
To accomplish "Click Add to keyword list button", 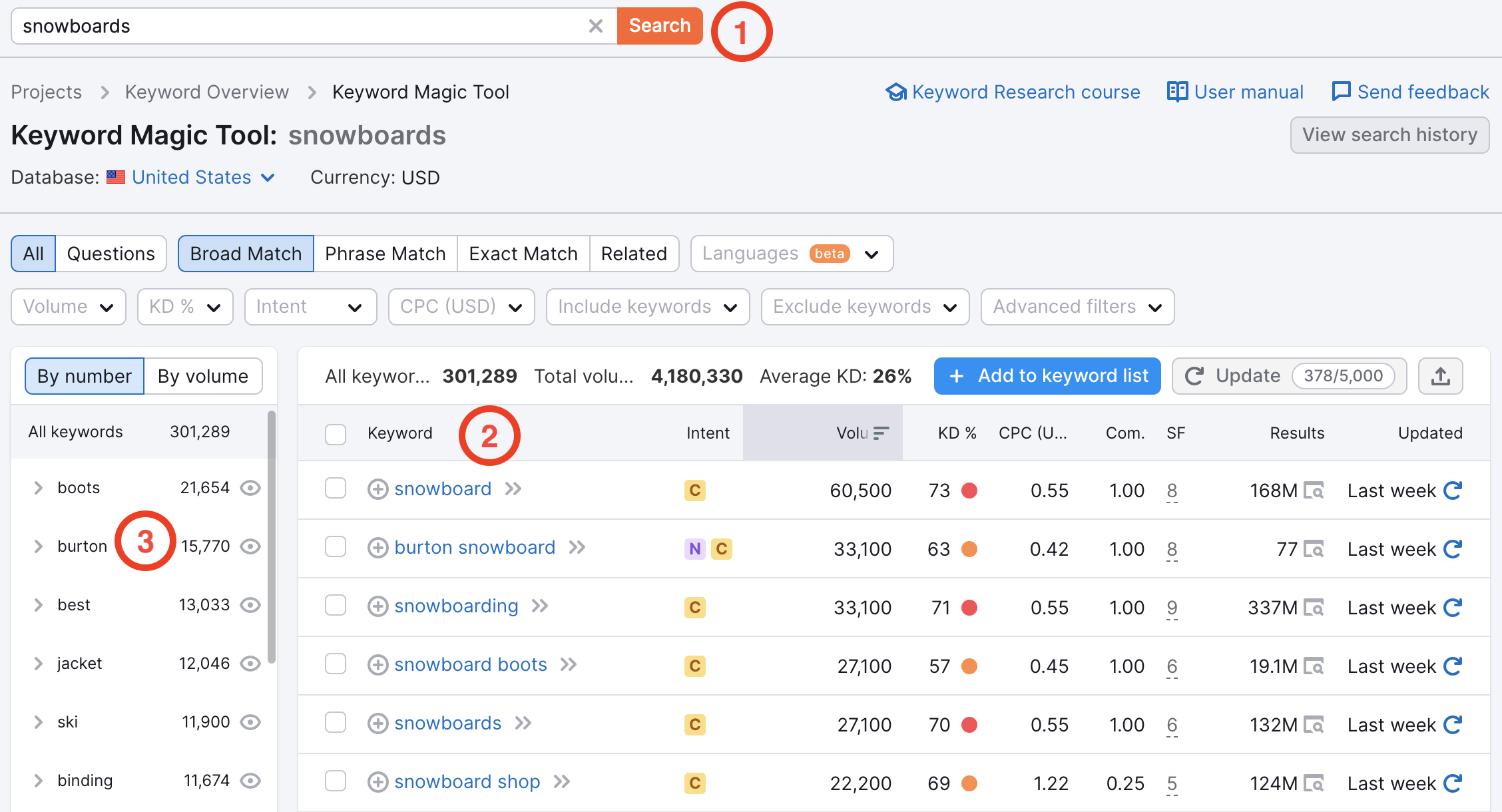I will click(1047, 376).
